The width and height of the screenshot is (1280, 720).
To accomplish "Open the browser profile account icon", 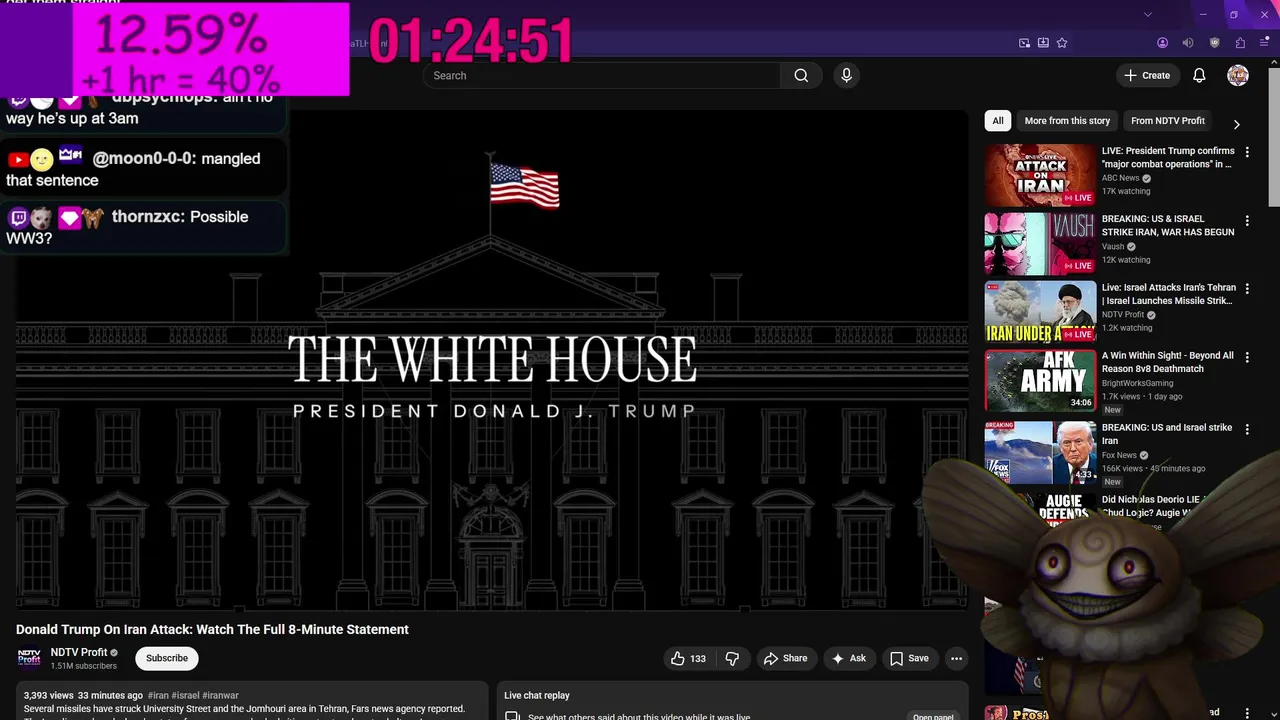I will point(1162,43).
